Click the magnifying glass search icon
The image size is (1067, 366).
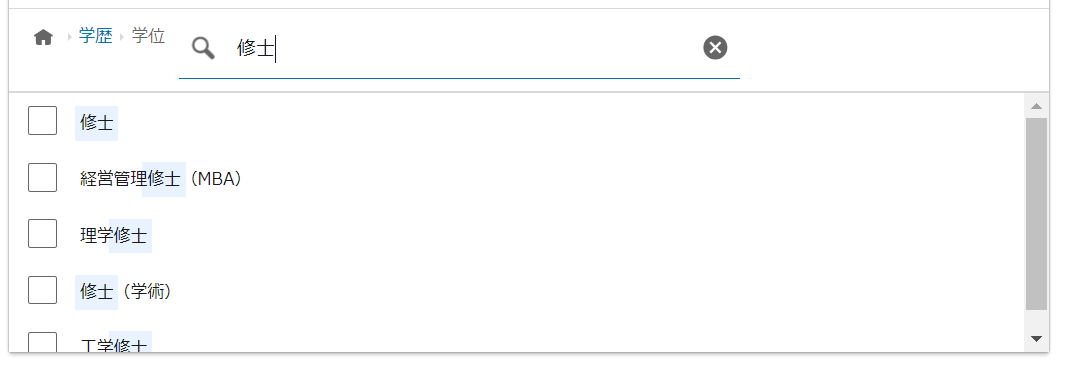coord(203,48)
